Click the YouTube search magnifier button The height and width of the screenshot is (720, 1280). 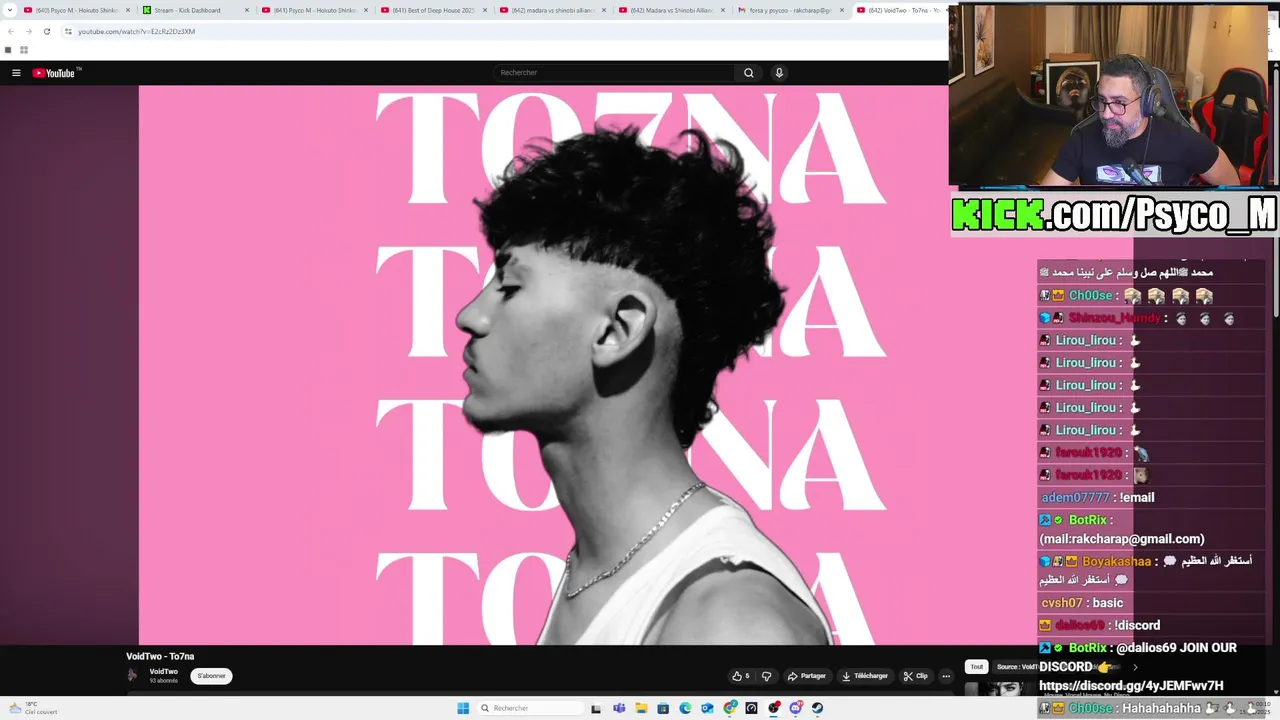(x=748, y=73)
